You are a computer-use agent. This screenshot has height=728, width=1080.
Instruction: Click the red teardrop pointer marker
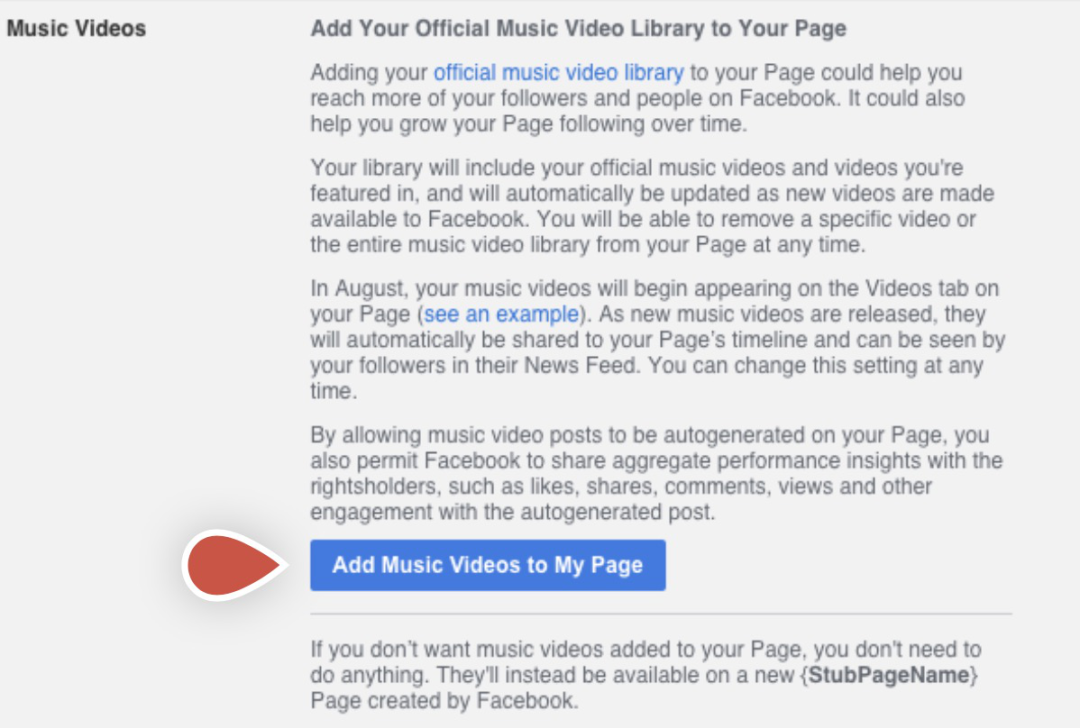(x=233, y=565)
